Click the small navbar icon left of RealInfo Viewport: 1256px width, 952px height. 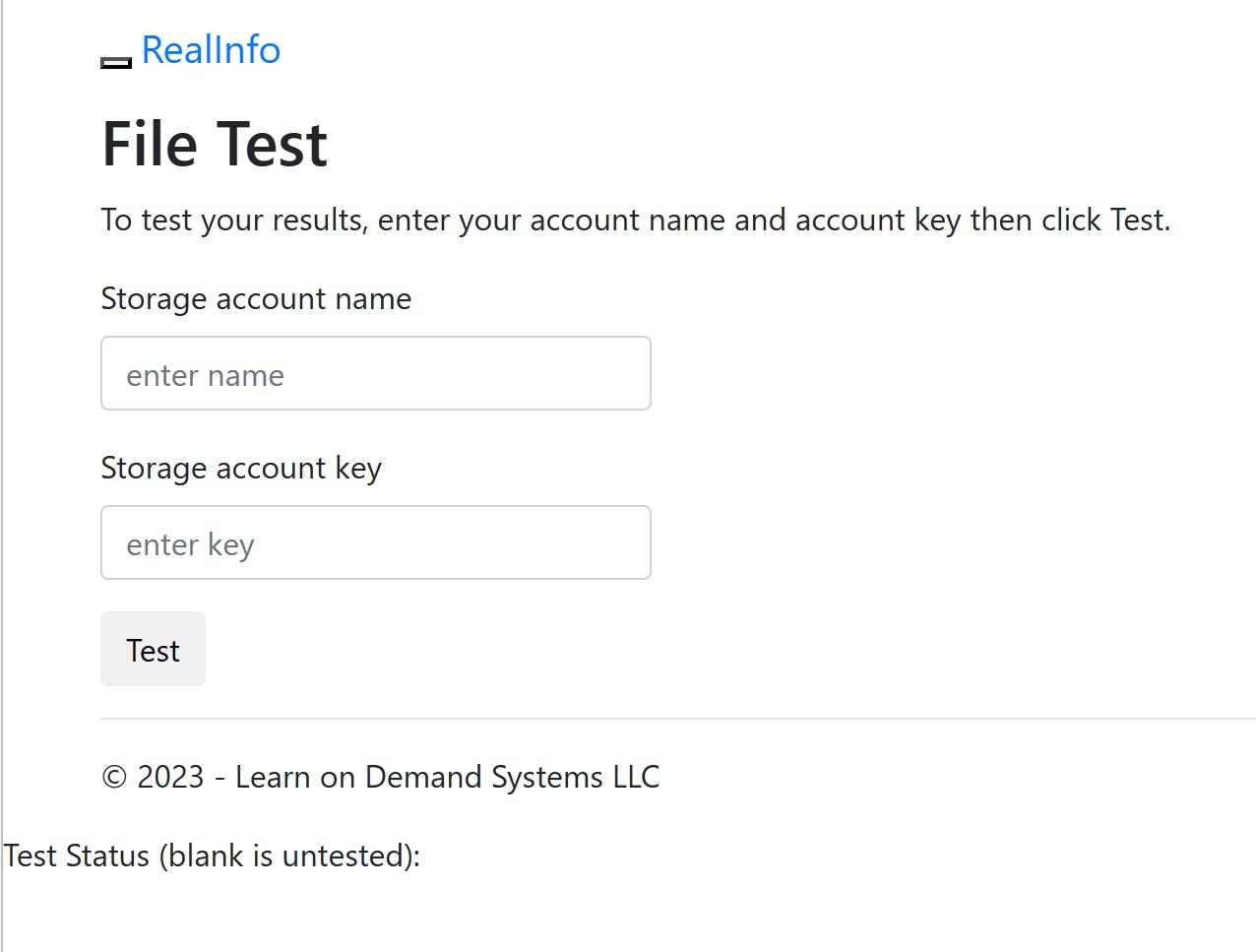click(115, 60)
